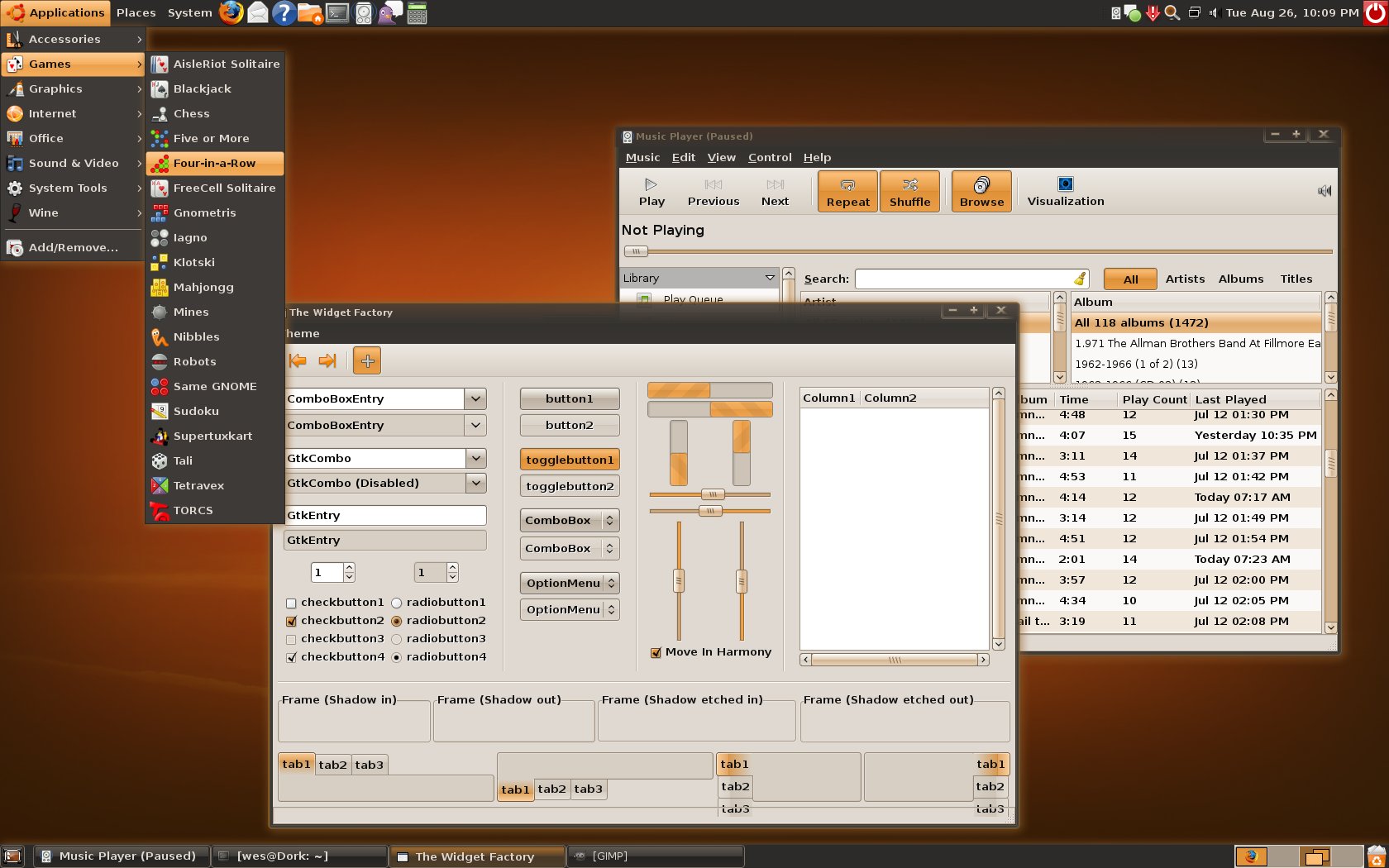Click the search magnifier in the system tray
The image size is (1389, 868).
(x=1172, y=12)
